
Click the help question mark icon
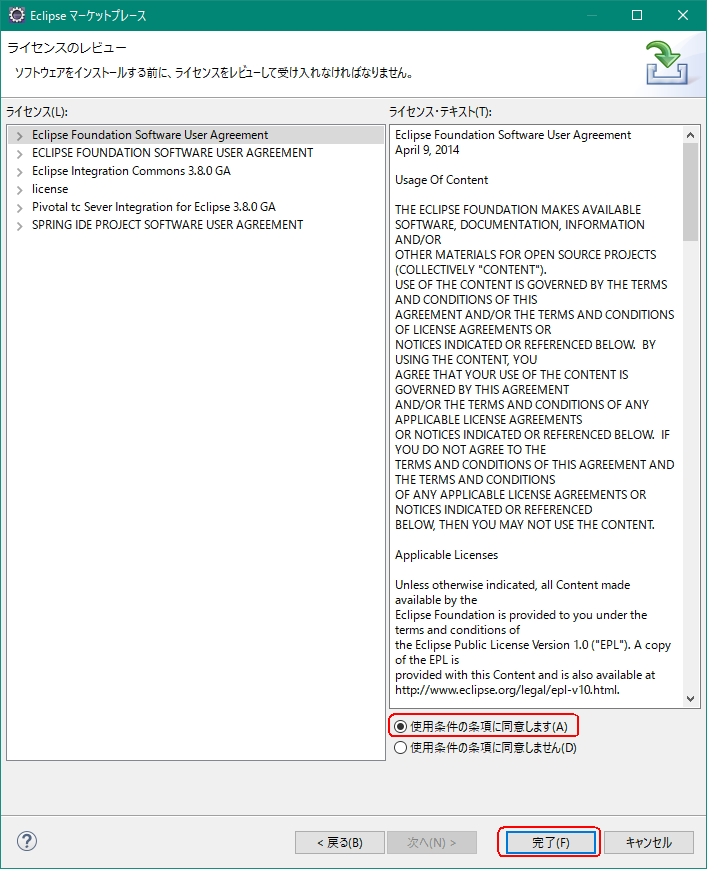(27, 841)
